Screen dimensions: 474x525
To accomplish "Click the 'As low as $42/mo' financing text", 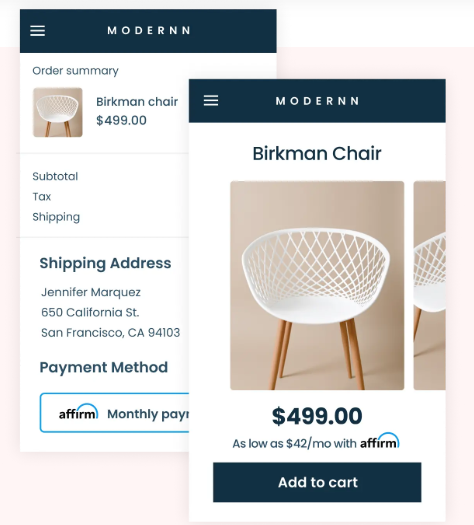I will (x=295, y=444).
